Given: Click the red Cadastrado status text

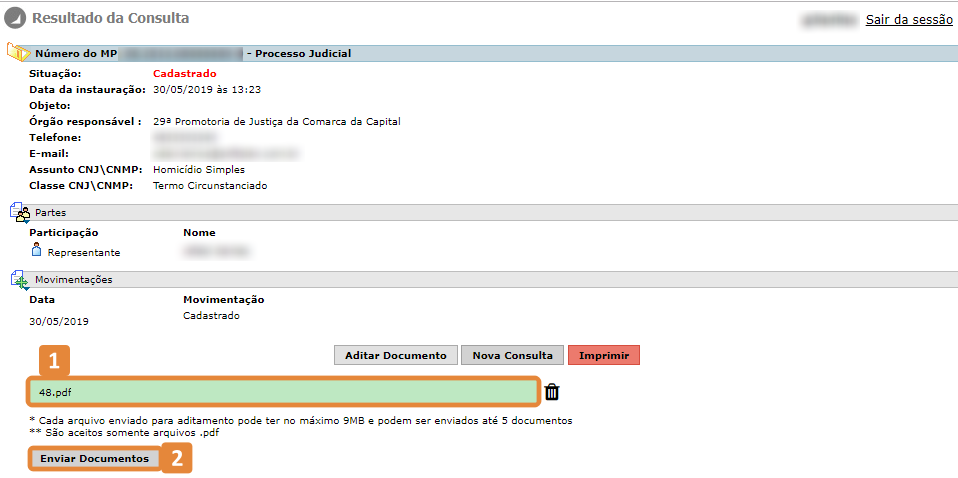Looking at the screenshot, I should tap(185, 73).
